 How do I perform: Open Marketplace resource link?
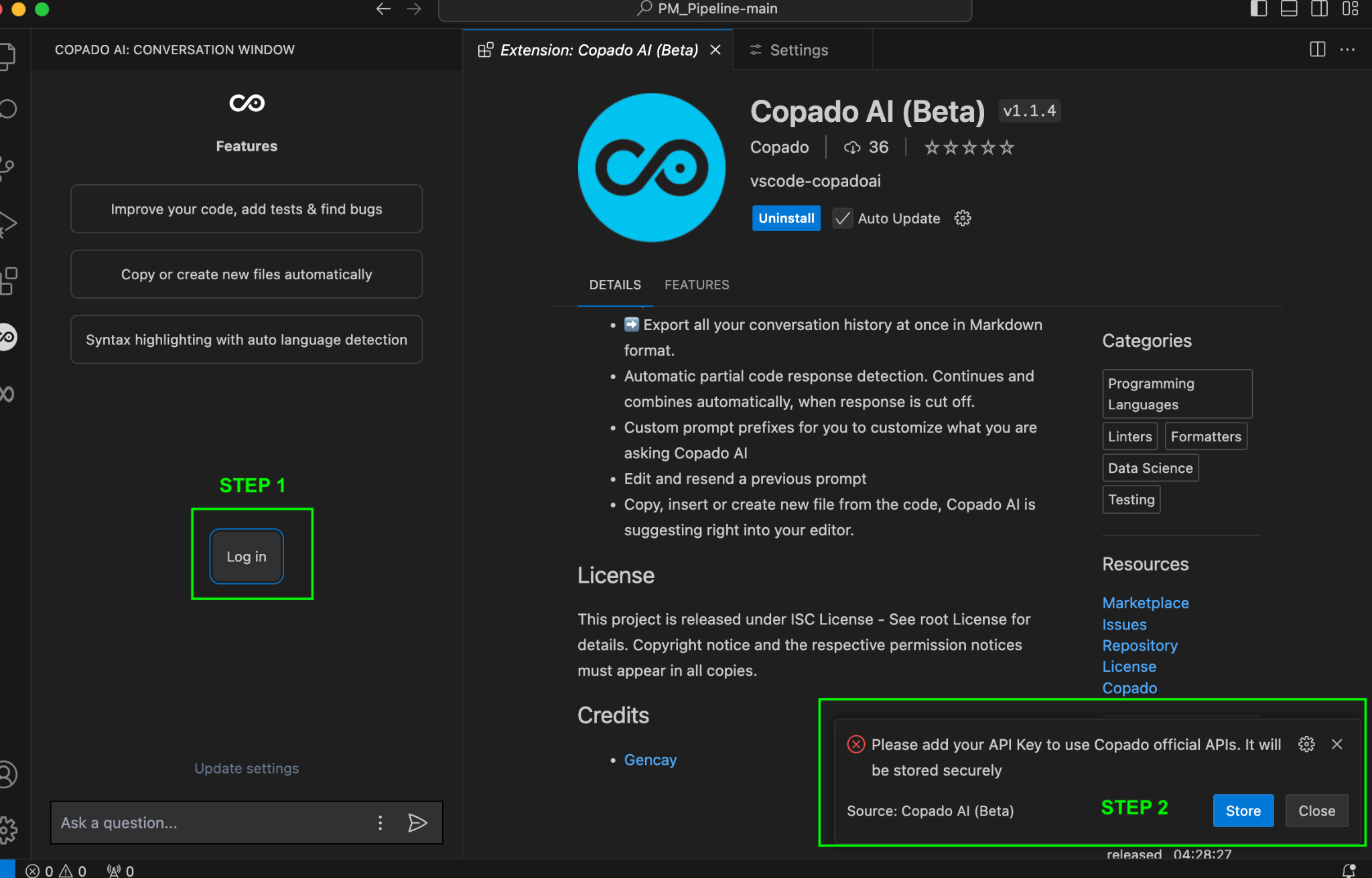1146,603
